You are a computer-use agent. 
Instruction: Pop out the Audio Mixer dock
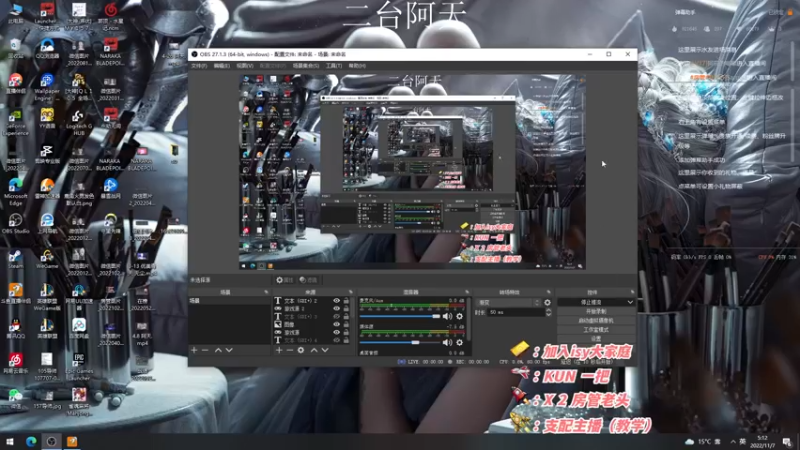[467, 292]
